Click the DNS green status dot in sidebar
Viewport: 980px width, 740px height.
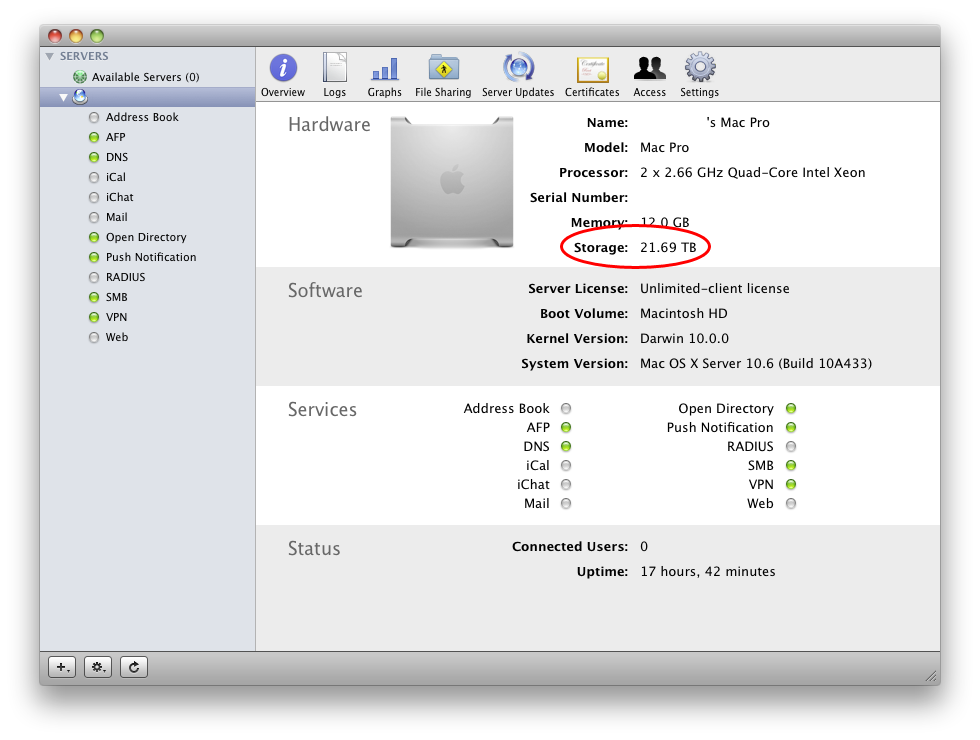tap(94, 157)
